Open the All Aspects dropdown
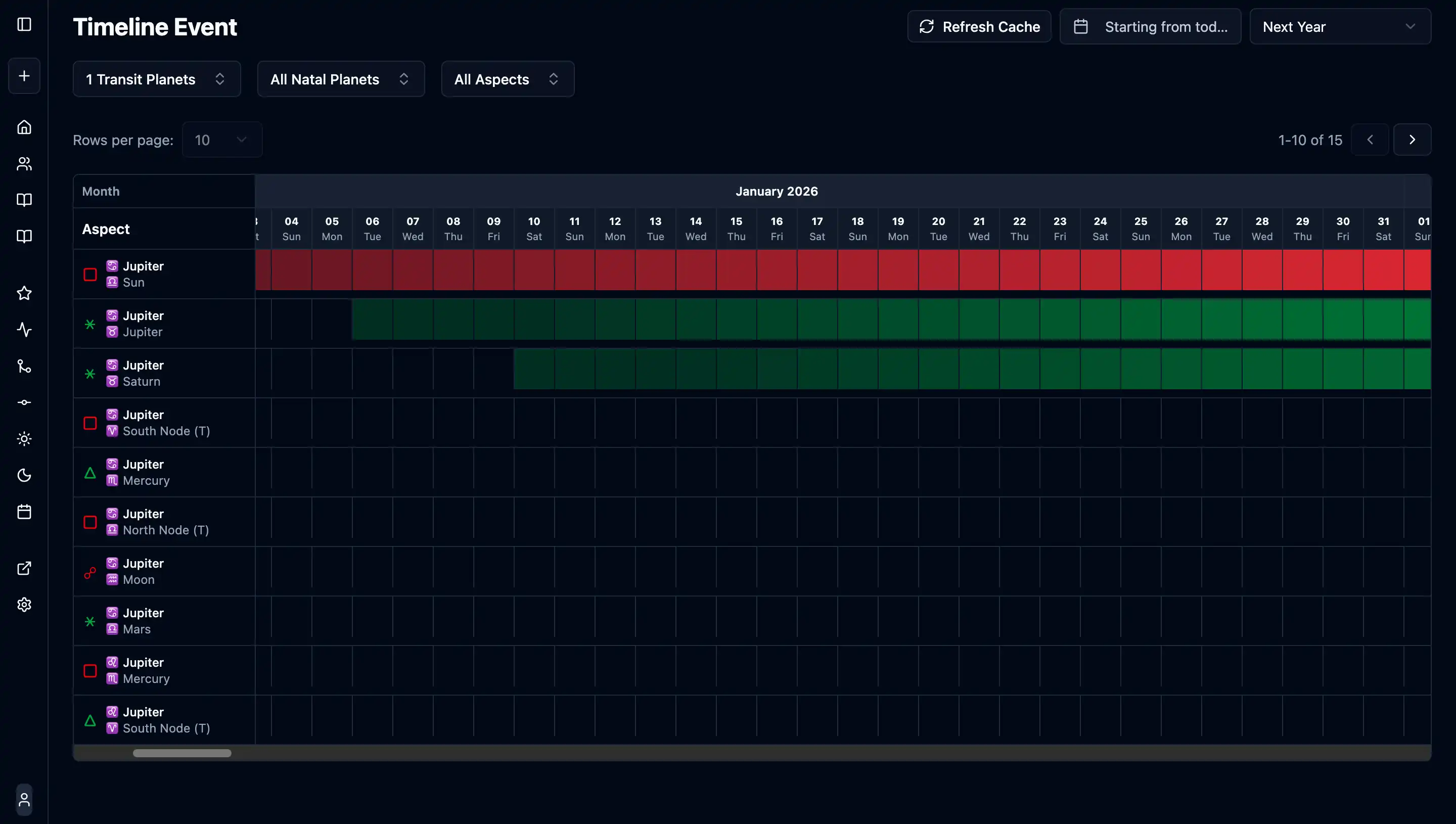The width and height of the screenshot is (1456, 824). (507, 79)
